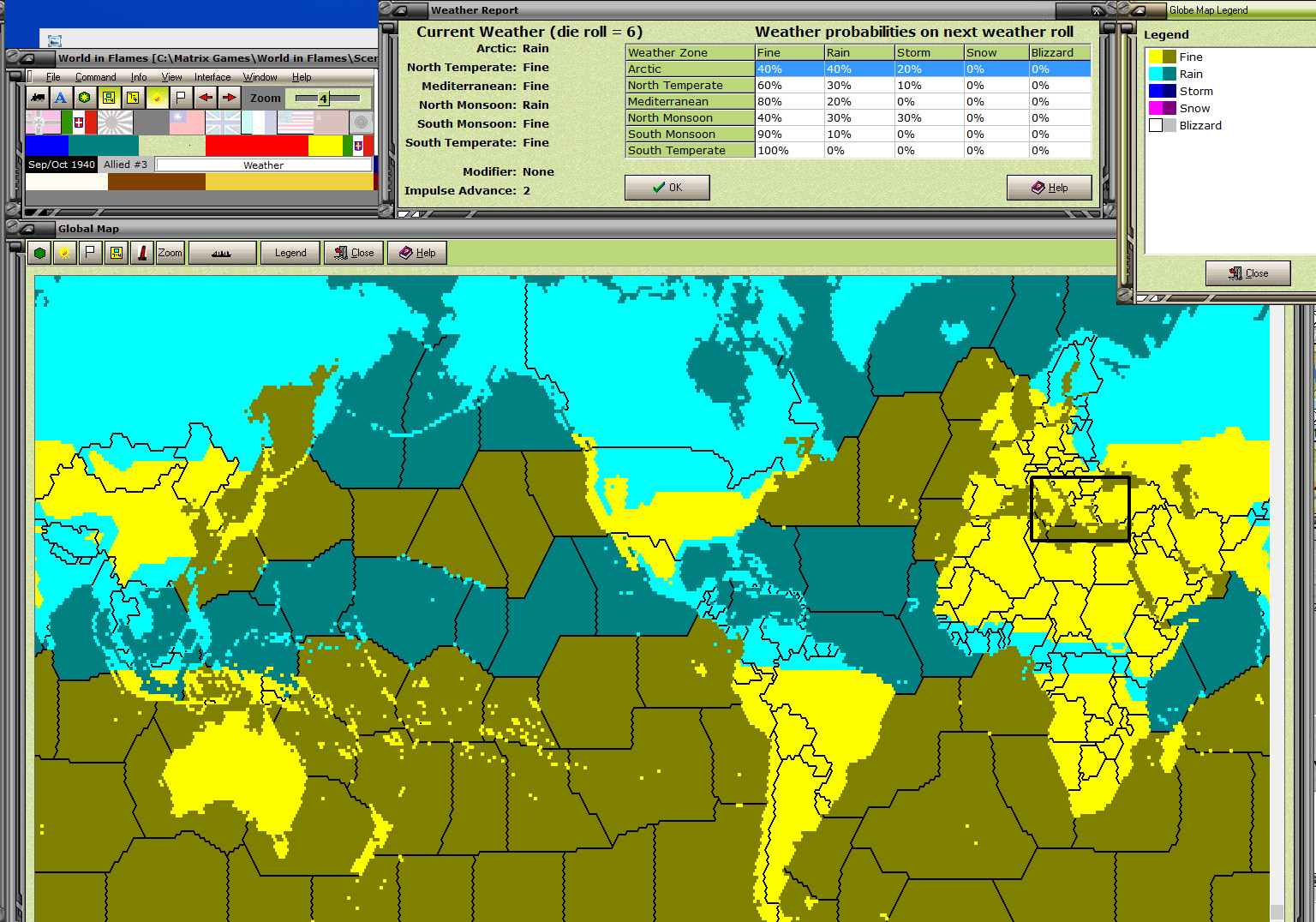Click the red forward arrow icon

230,97
